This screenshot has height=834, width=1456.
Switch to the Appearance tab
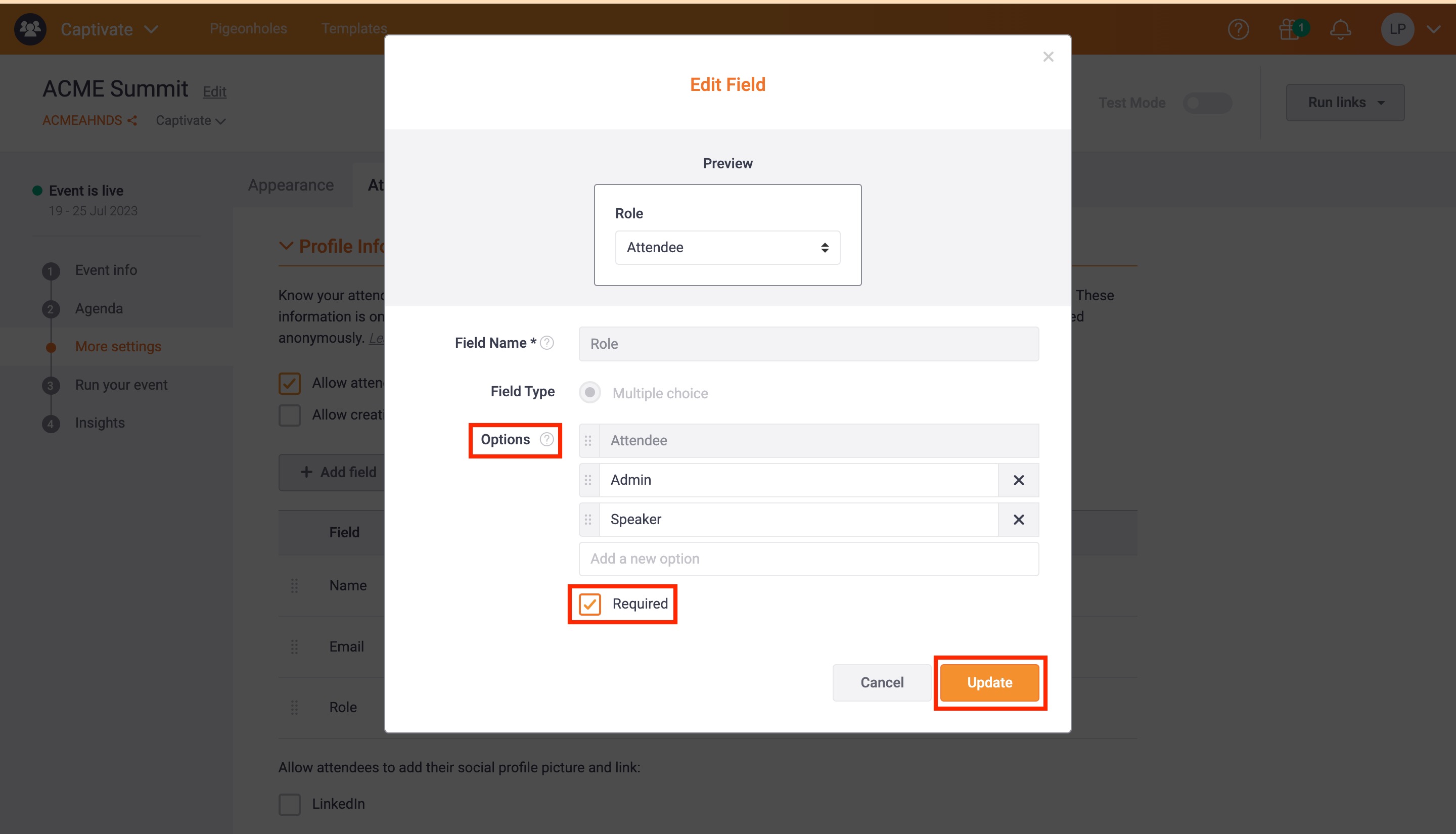(x=291, y=185)
